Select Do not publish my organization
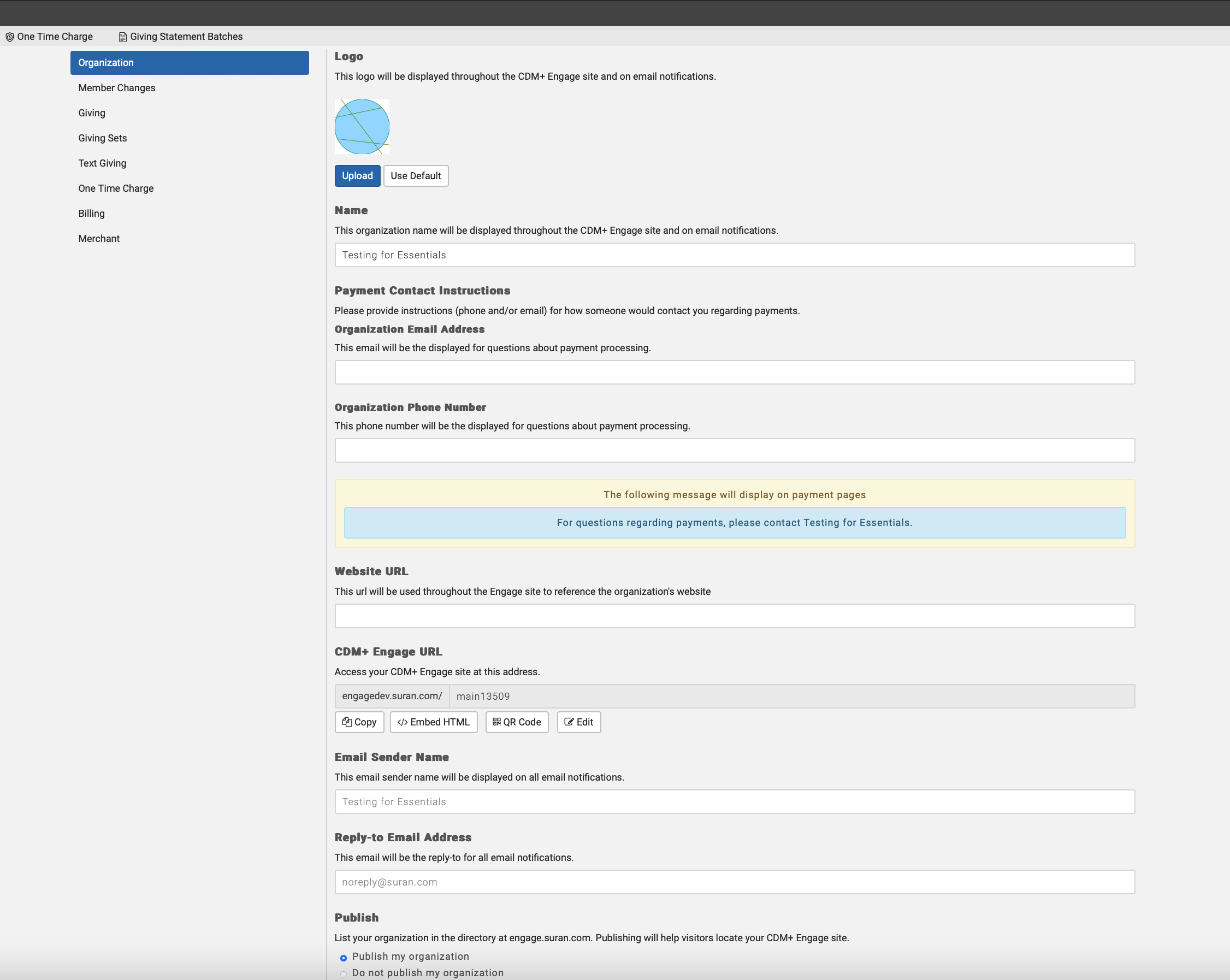 point(344,974)
